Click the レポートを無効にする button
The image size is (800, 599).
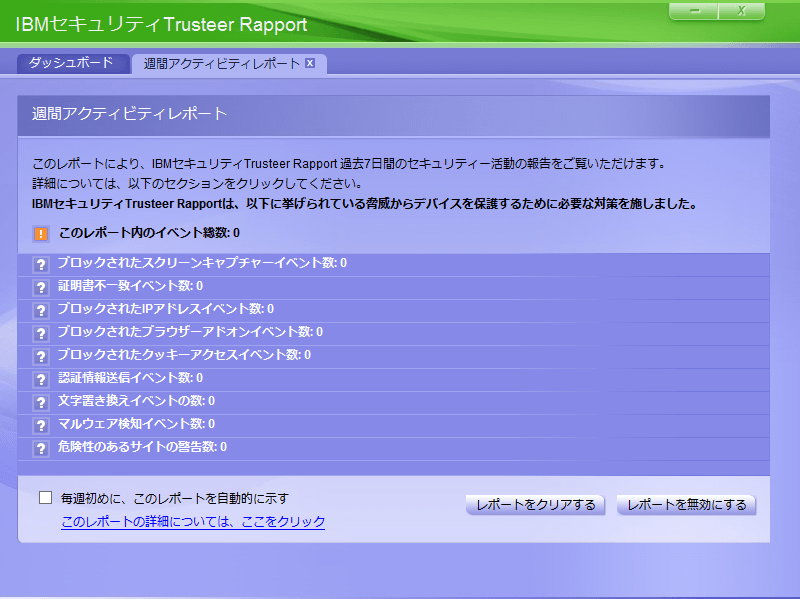[686, 505]
